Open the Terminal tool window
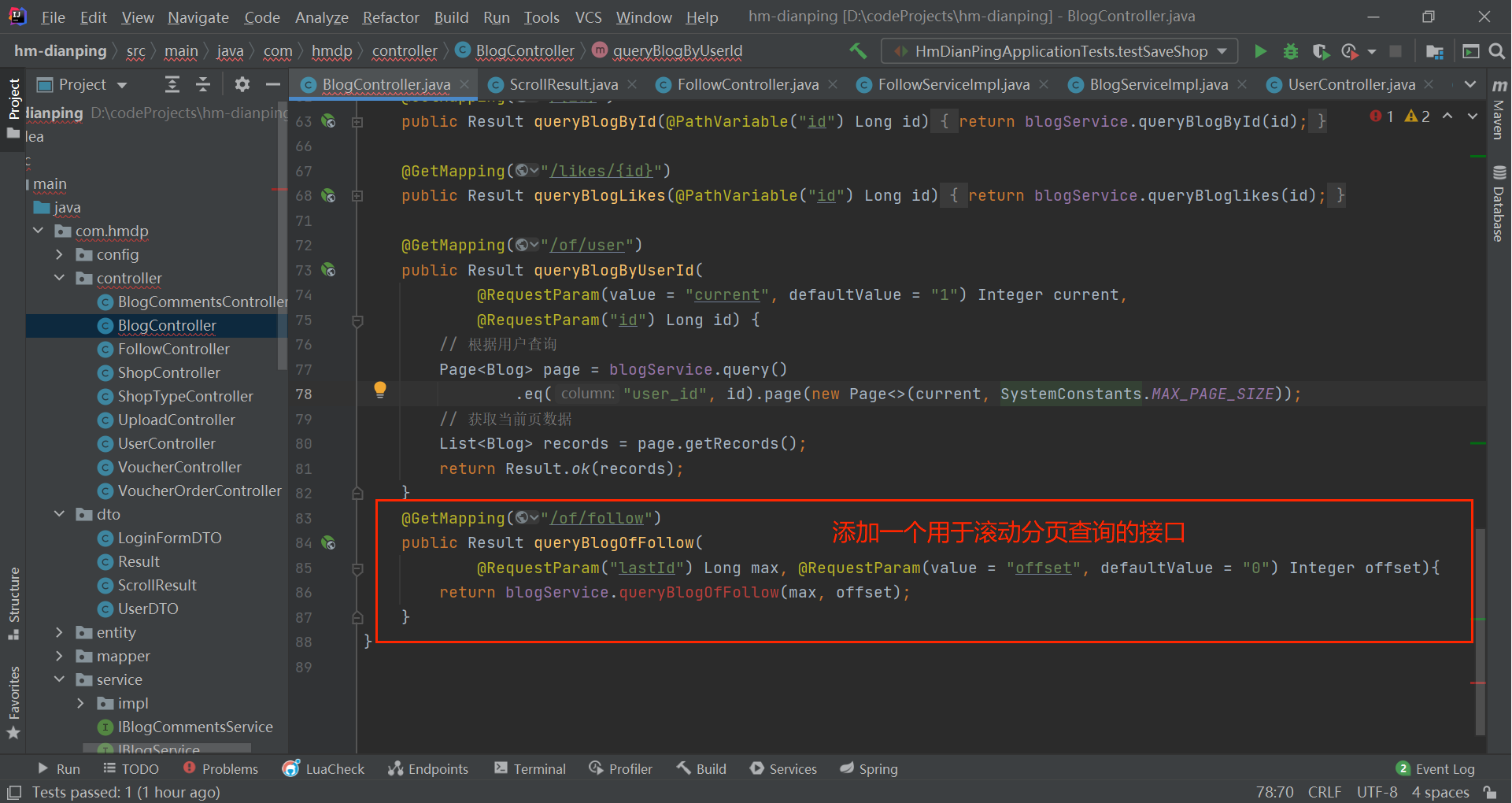 coord(530,768)
